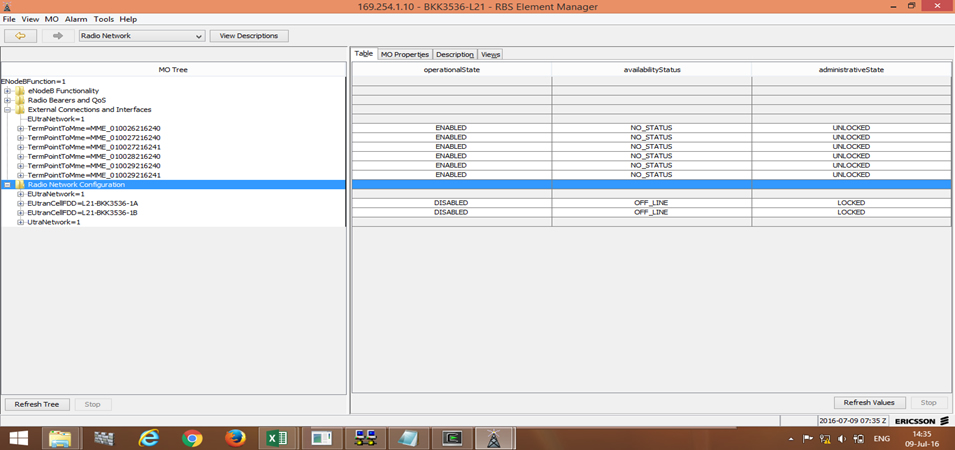Launch Google Chrome from the taskbar
The width and height of the screenshot is (955, 450).
(192, 438)
